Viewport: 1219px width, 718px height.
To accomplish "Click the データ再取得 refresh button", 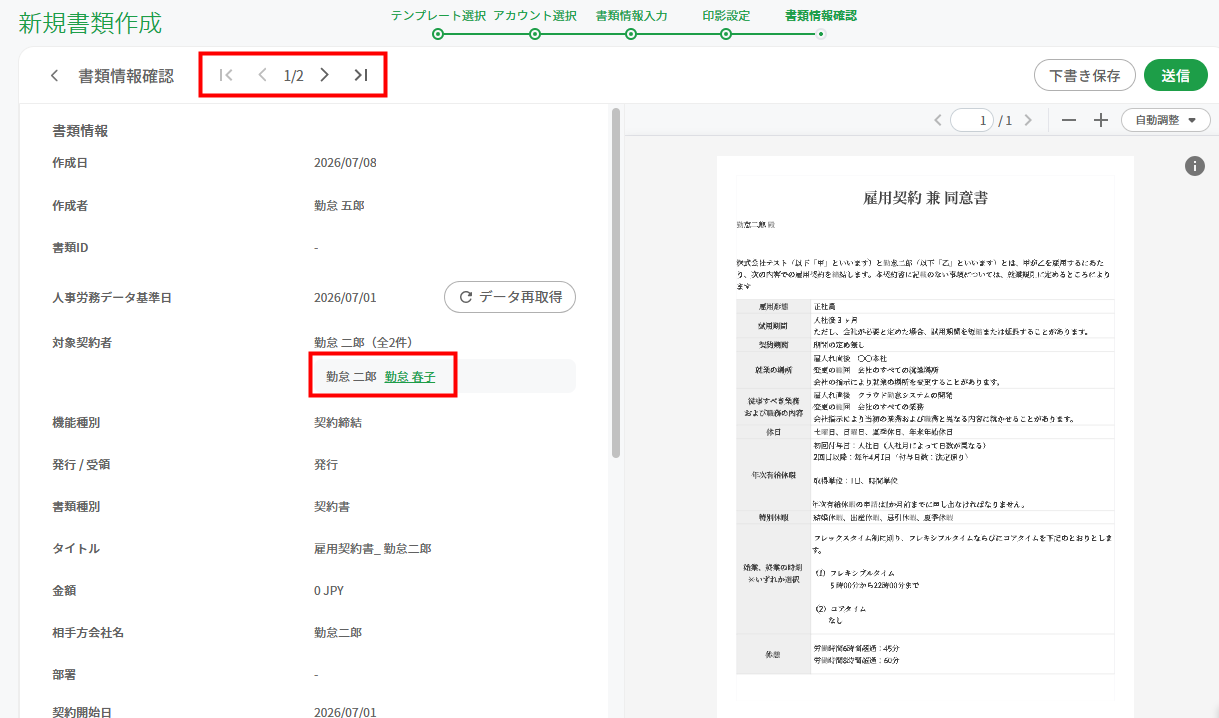I will [x=510, y=297].
